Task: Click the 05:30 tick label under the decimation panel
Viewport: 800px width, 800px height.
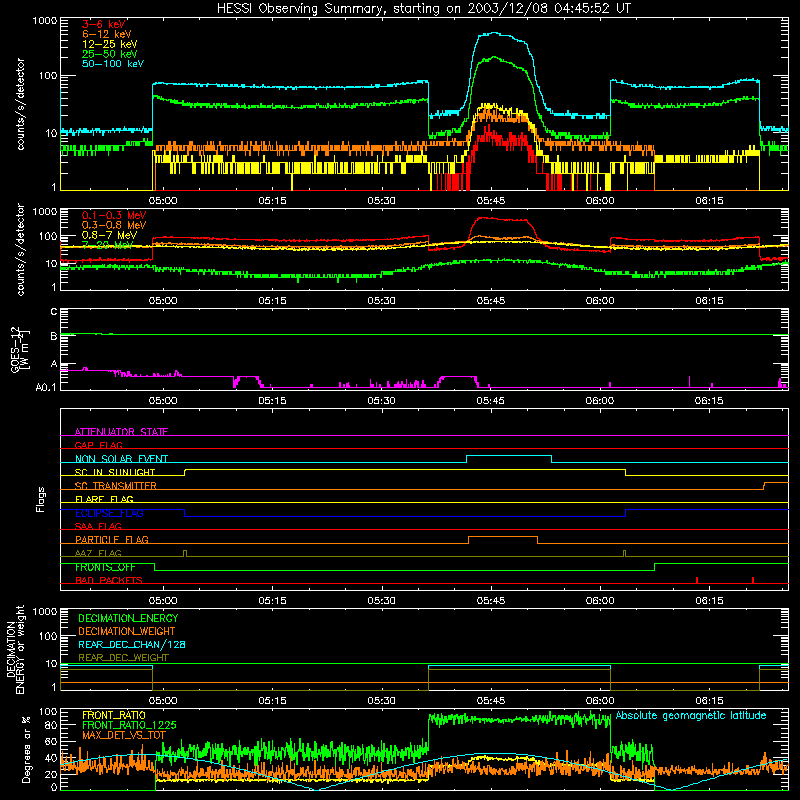Action: (382, 701)
